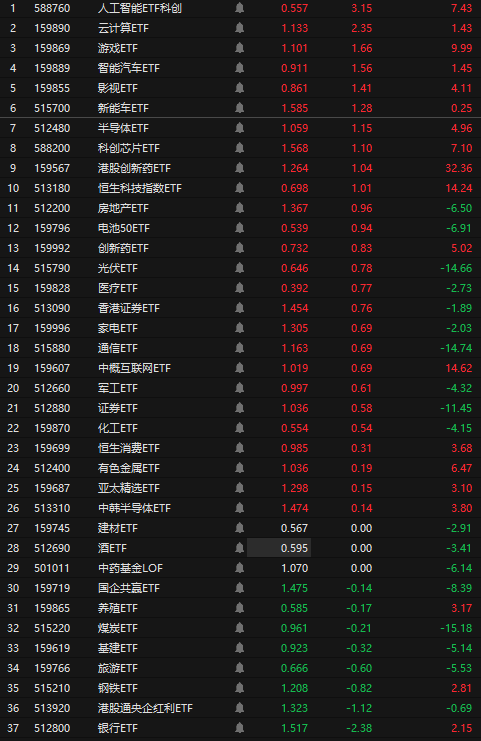Open 中药基金LOF entry
The width and height of the screenshot is (481, 741).
[x=130, y=568]
